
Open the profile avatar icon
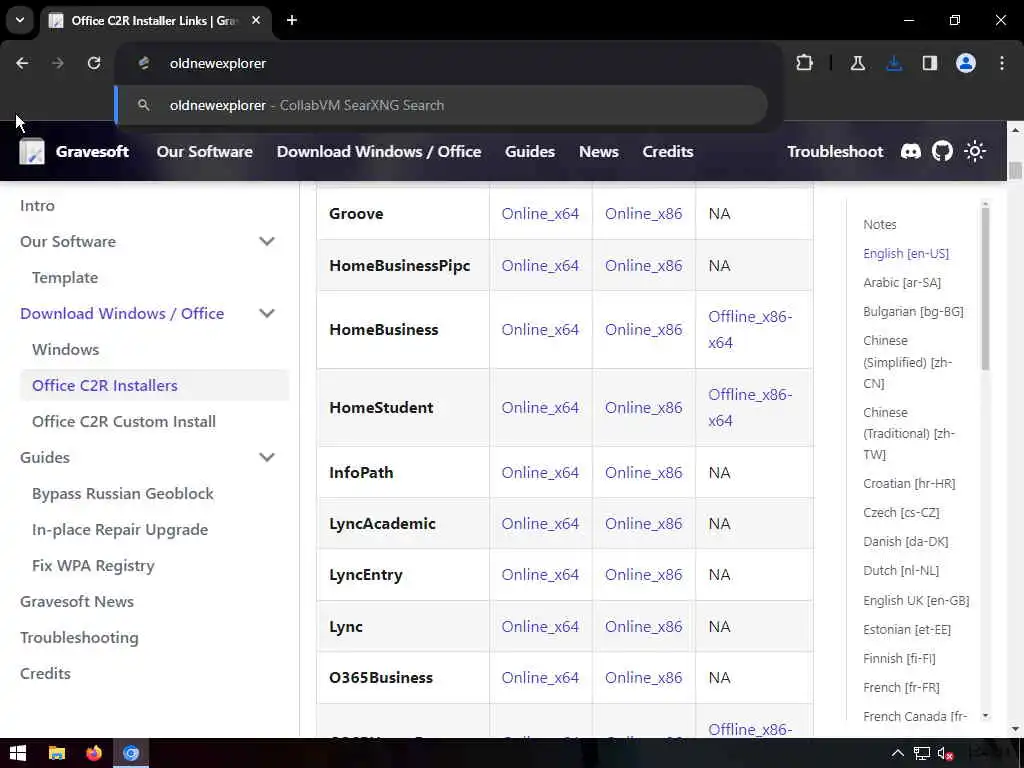coord(966,63)
